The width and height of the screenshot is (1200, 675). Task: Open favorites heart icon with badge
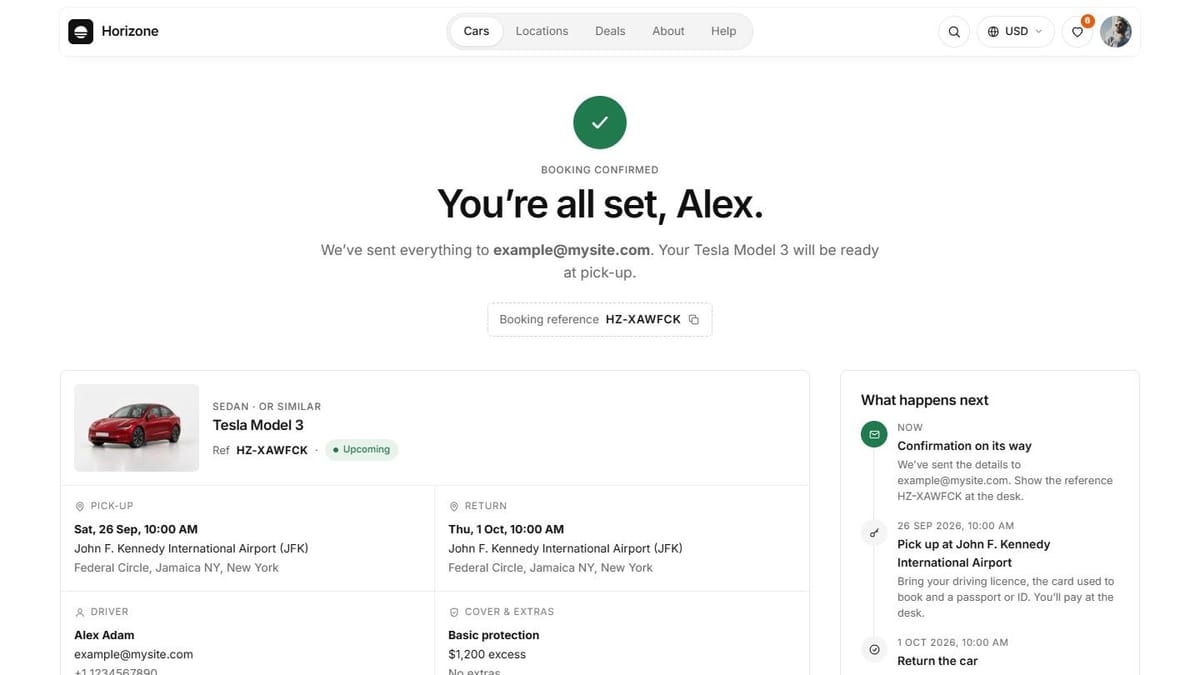(1077, 31)
